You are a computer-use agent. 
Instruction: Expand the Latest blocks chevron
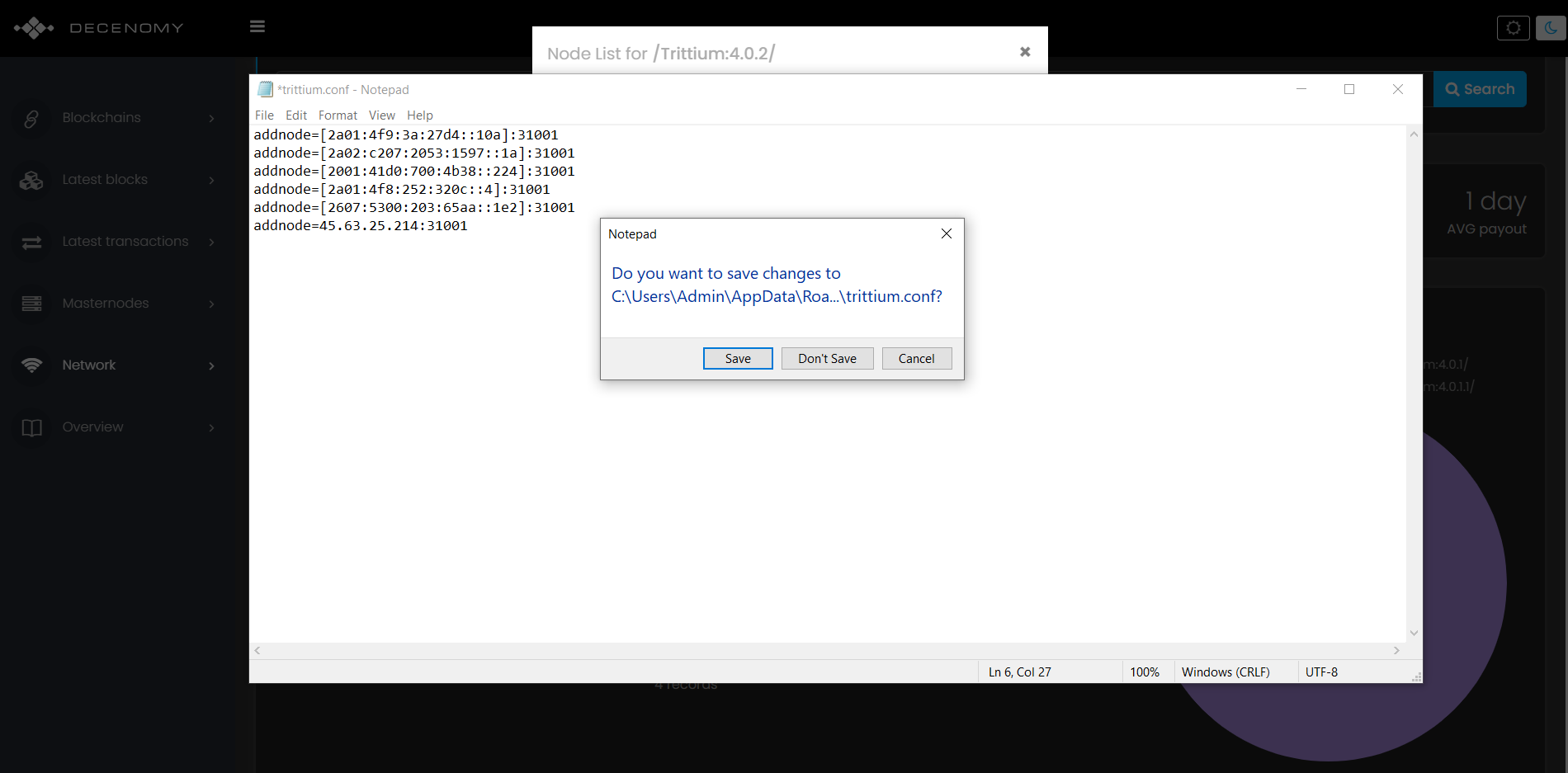tap(211, 181)
